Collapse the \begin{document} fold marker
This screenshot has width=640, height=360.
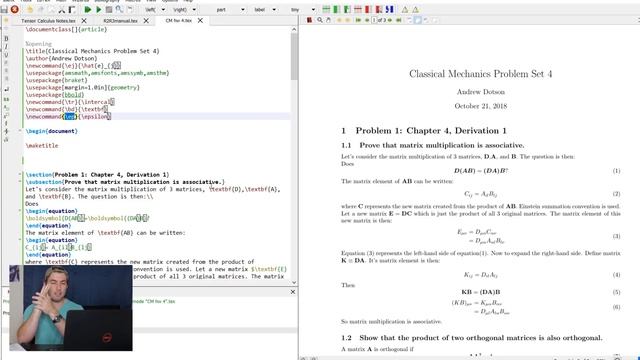(x=20, y=131)
